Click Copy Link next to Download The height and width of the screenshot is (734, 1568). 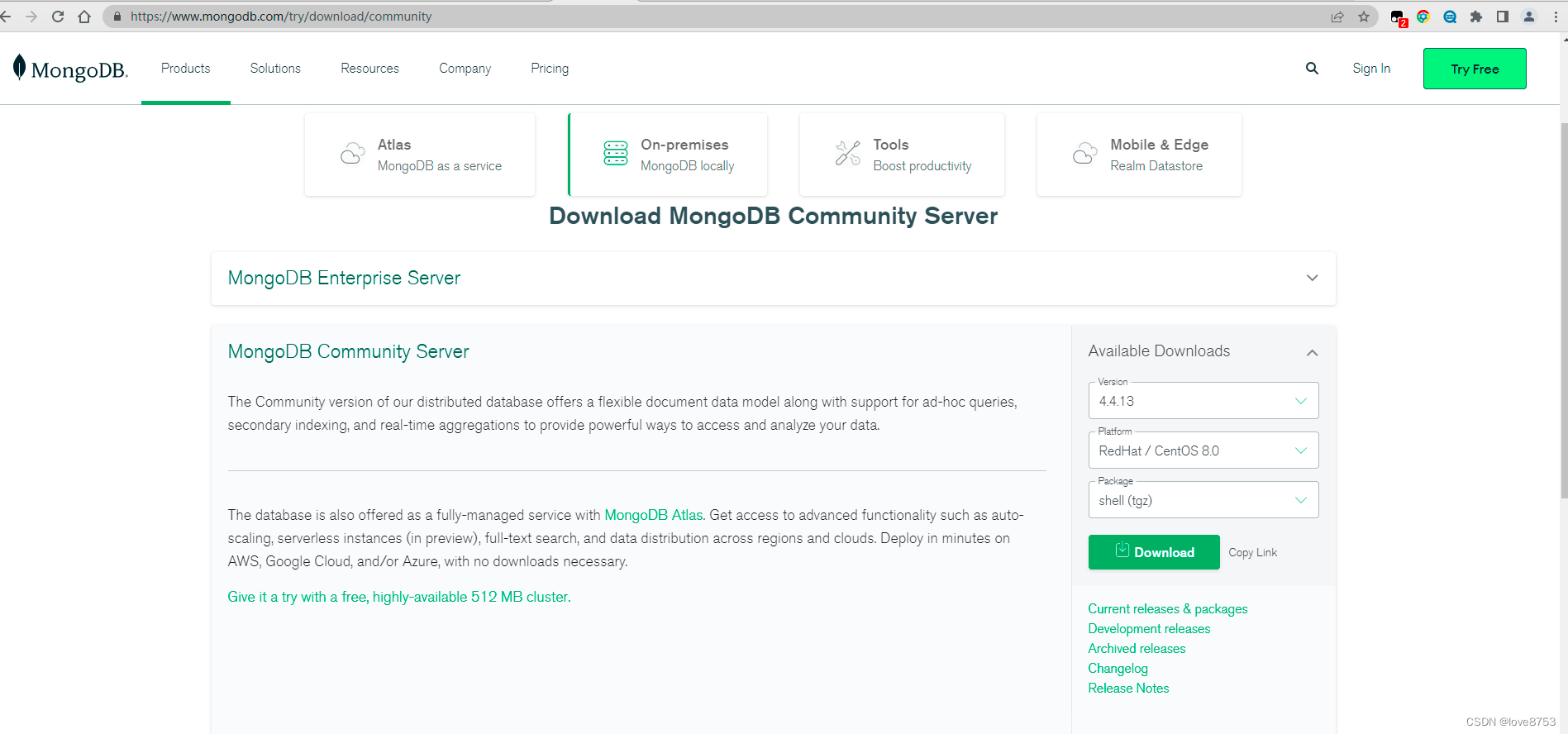(x=1252, y=553)
